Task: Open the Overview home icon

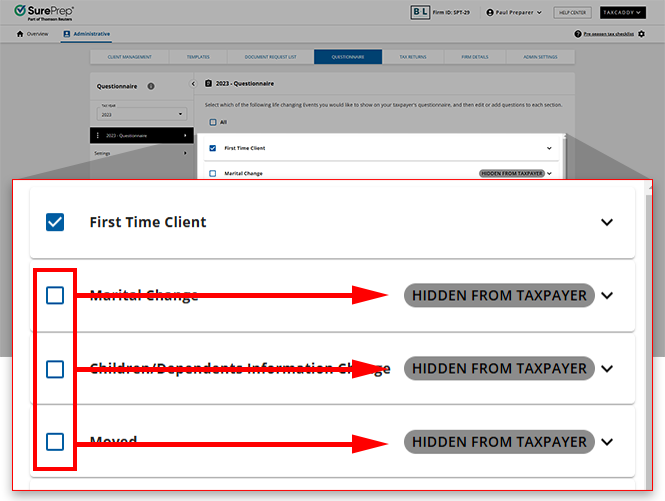Action: coord(20,34)
